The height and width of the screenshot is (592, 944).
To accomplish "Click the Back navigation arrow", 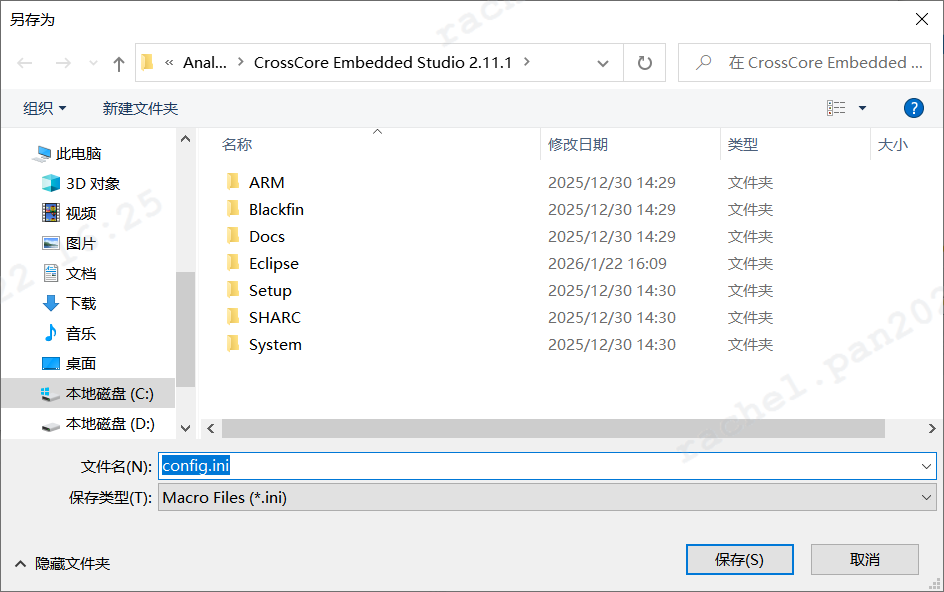I will (x=25, y=63).
